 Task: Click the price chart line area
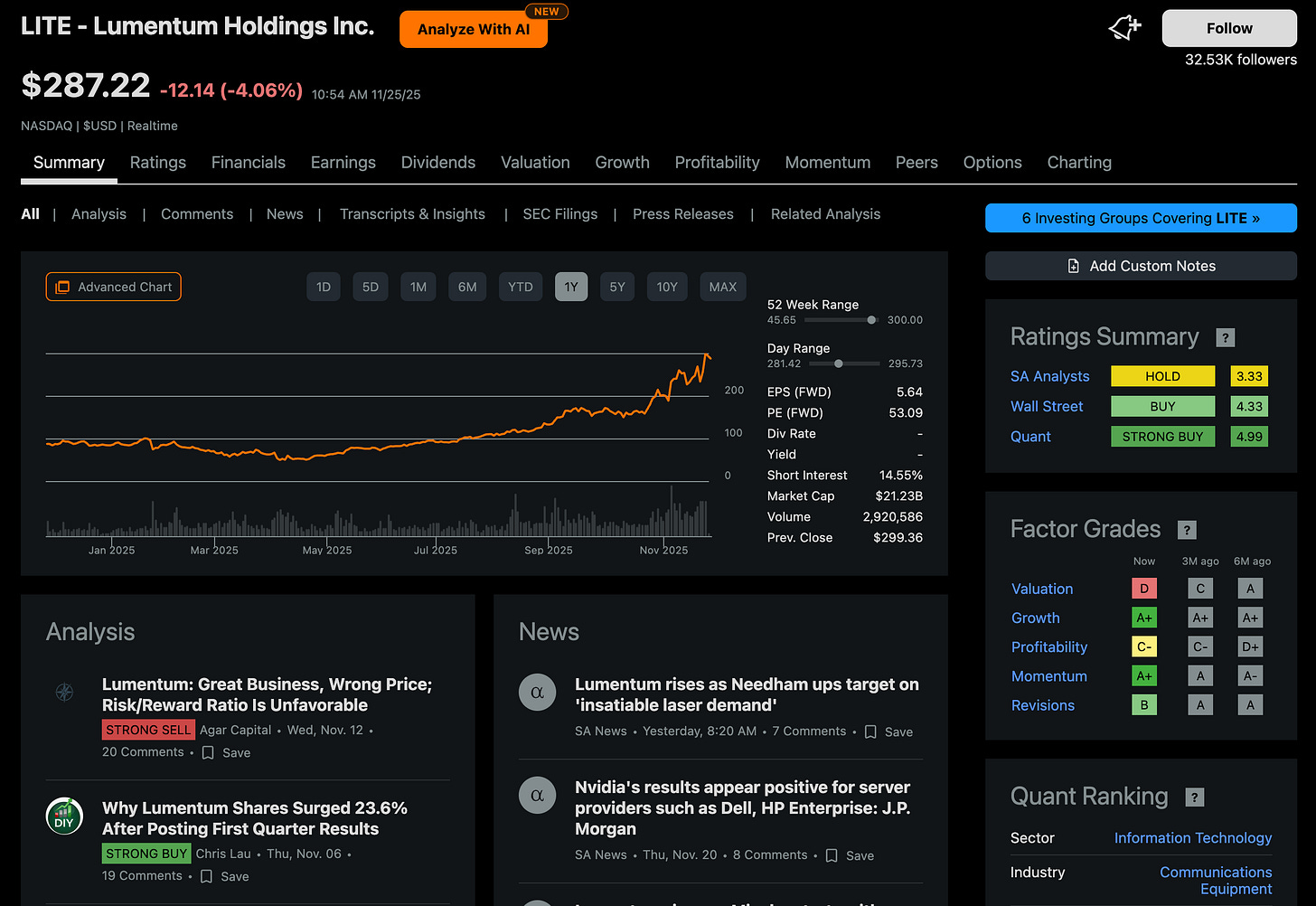378,416
